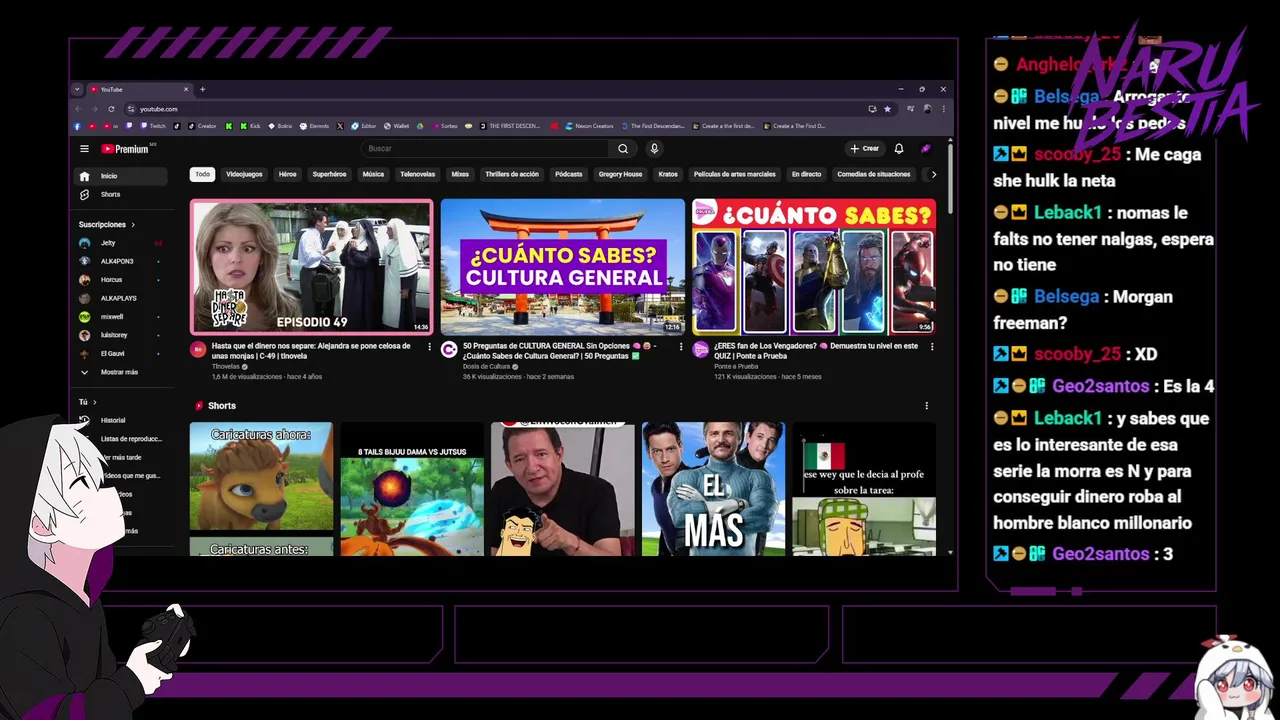The height and width of the screenshot is (720, 1280).
Task: Open options for Vengadores quiz video
Action: click(932, 347)
